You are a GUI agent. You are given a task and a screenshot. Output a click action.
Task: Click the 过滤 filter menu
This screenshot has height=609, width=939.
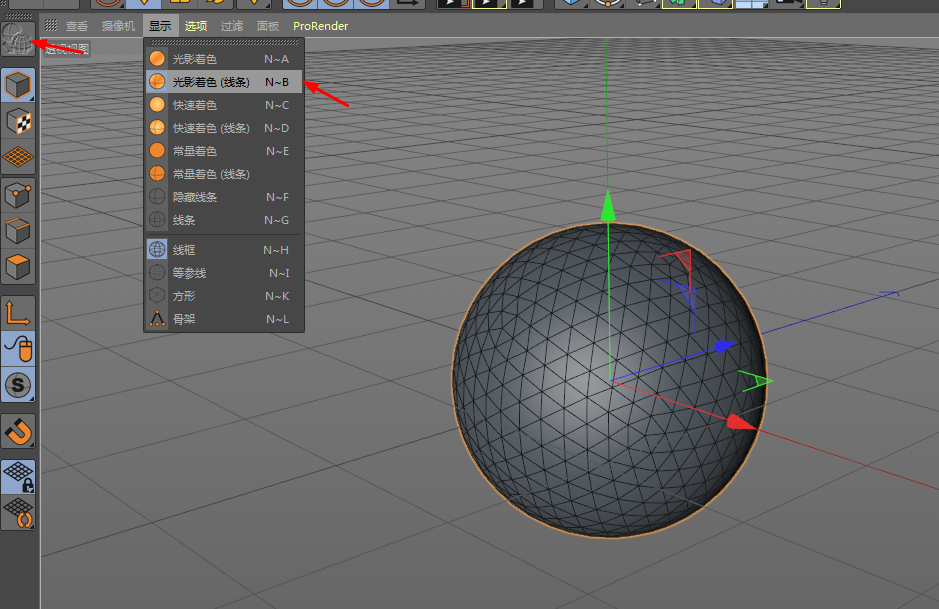pyautogui.click(x=232, y=26)
